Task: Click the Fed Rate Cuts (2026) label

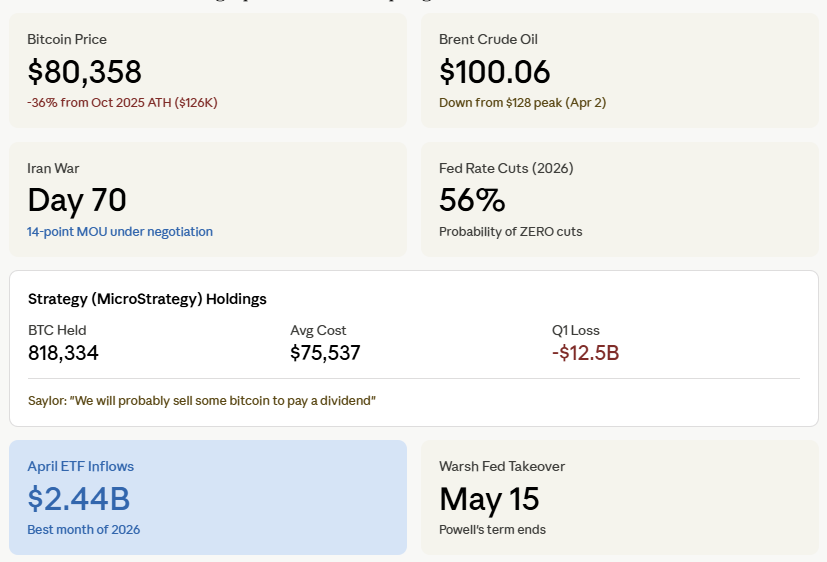Action: (x=506, y=168)
